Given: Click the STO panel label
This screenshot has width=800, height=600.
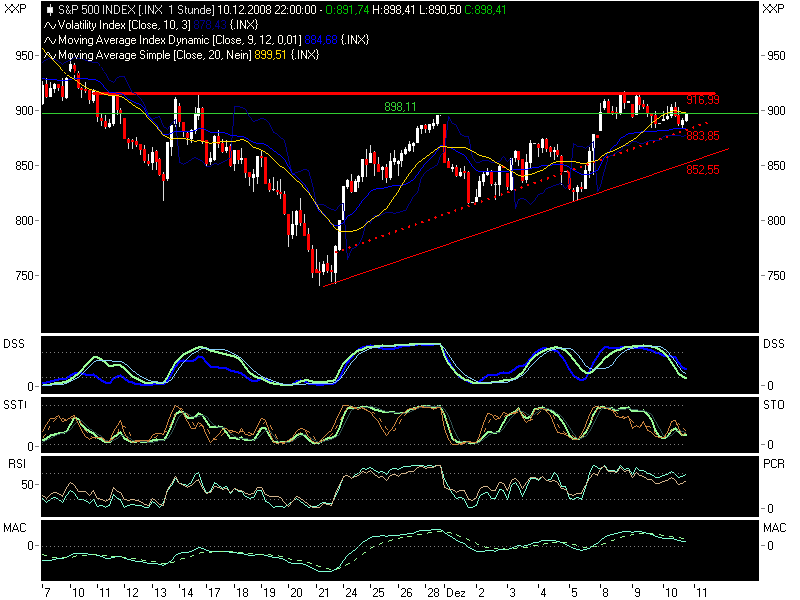Looking at the screenshot, I should 773,405.
